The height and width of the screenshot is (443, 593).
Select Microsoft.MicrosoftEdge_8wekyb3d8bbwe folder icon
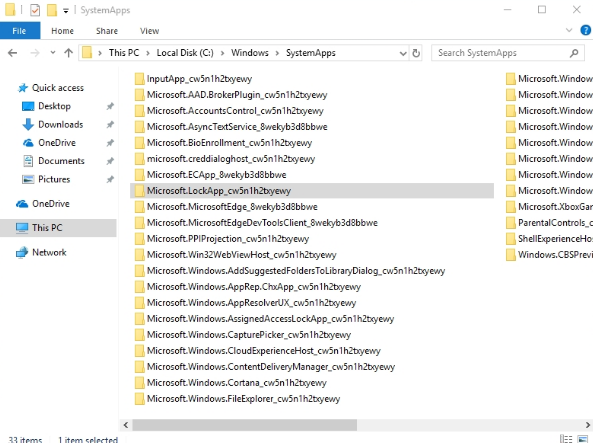click(x=140, y=207)
